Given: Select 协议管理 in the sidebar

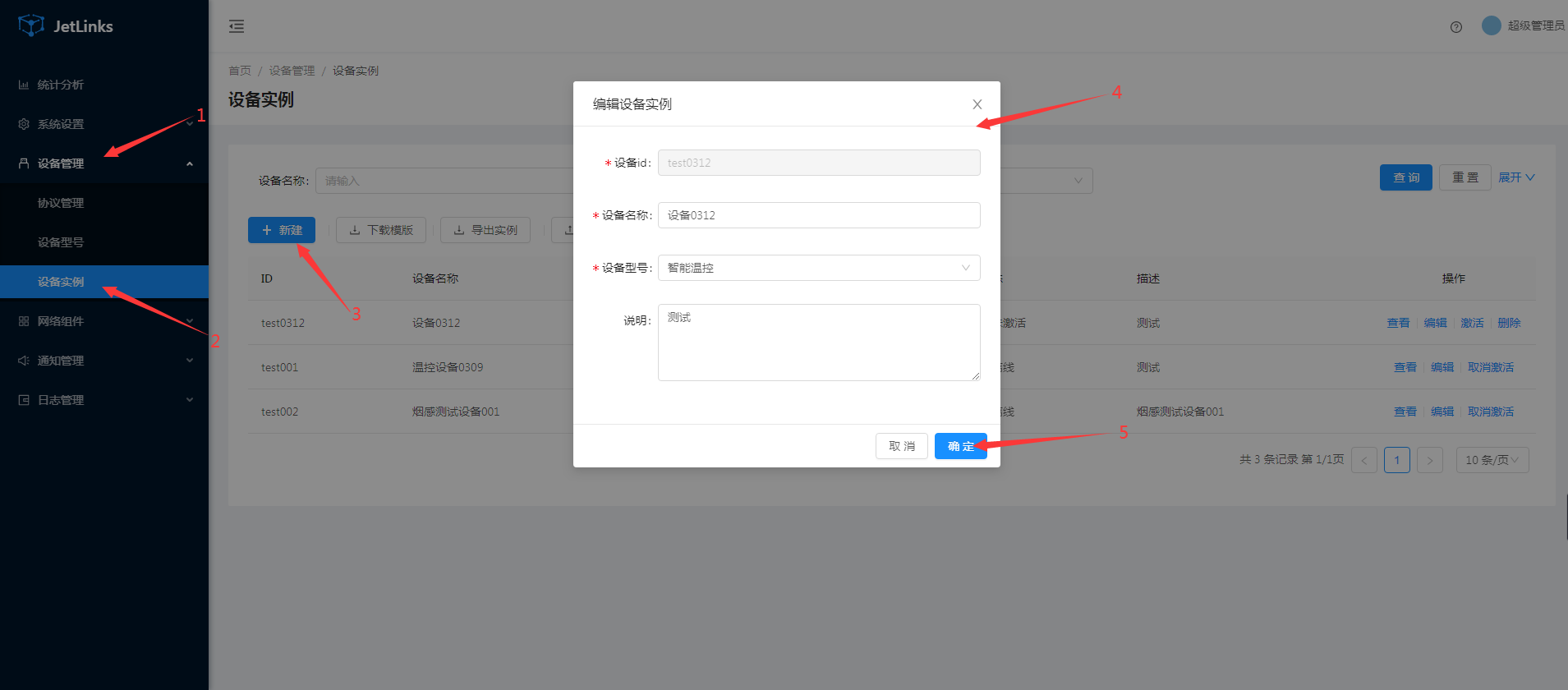Looking at the screenshot, I should click(x=60, y=203).
